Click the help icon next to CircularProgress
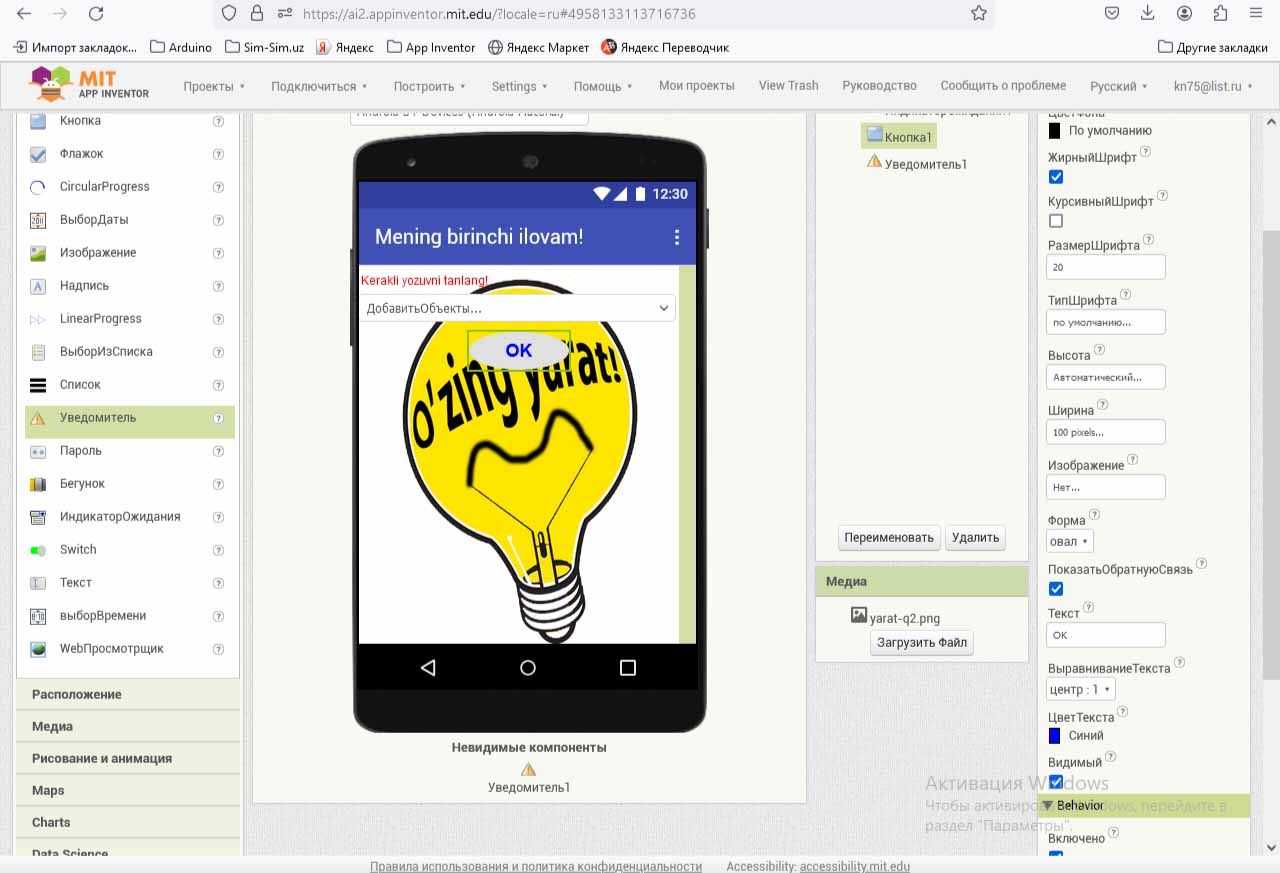The width and height of the screenshot is (1280, 873). point(218,187)
